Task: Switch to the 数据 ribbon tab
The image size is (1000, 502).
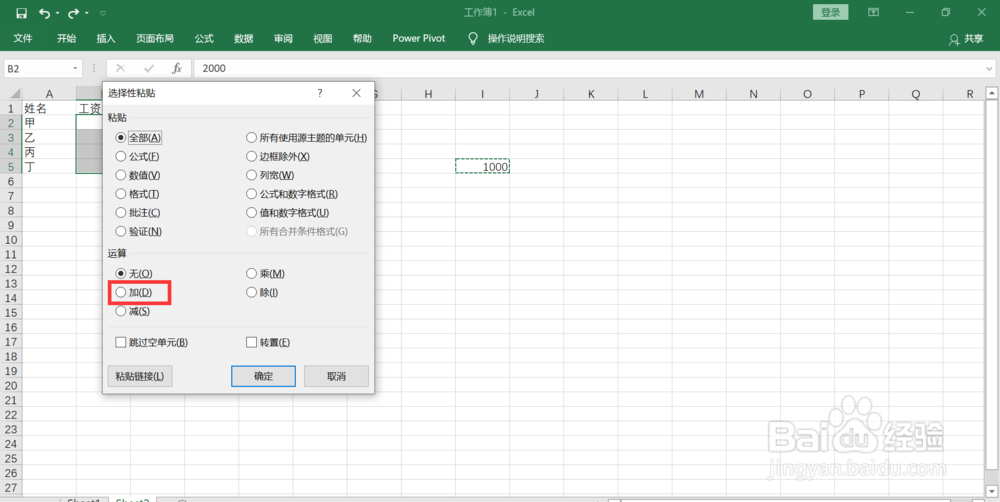Action: click(244, 38)
